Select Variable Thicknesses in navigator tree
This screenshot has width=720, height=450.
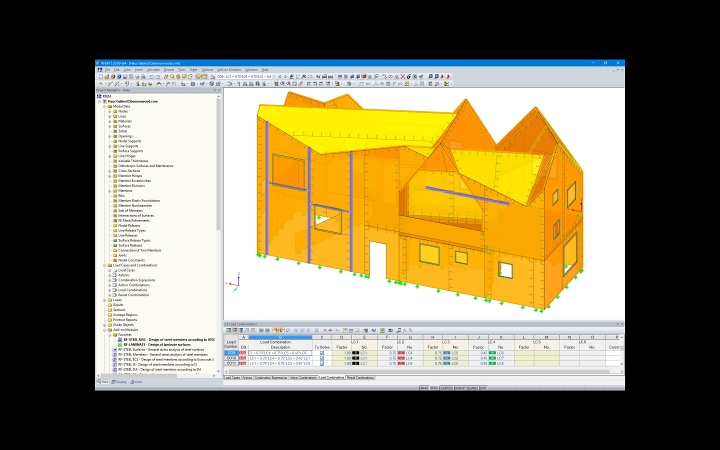coord(133,161)
